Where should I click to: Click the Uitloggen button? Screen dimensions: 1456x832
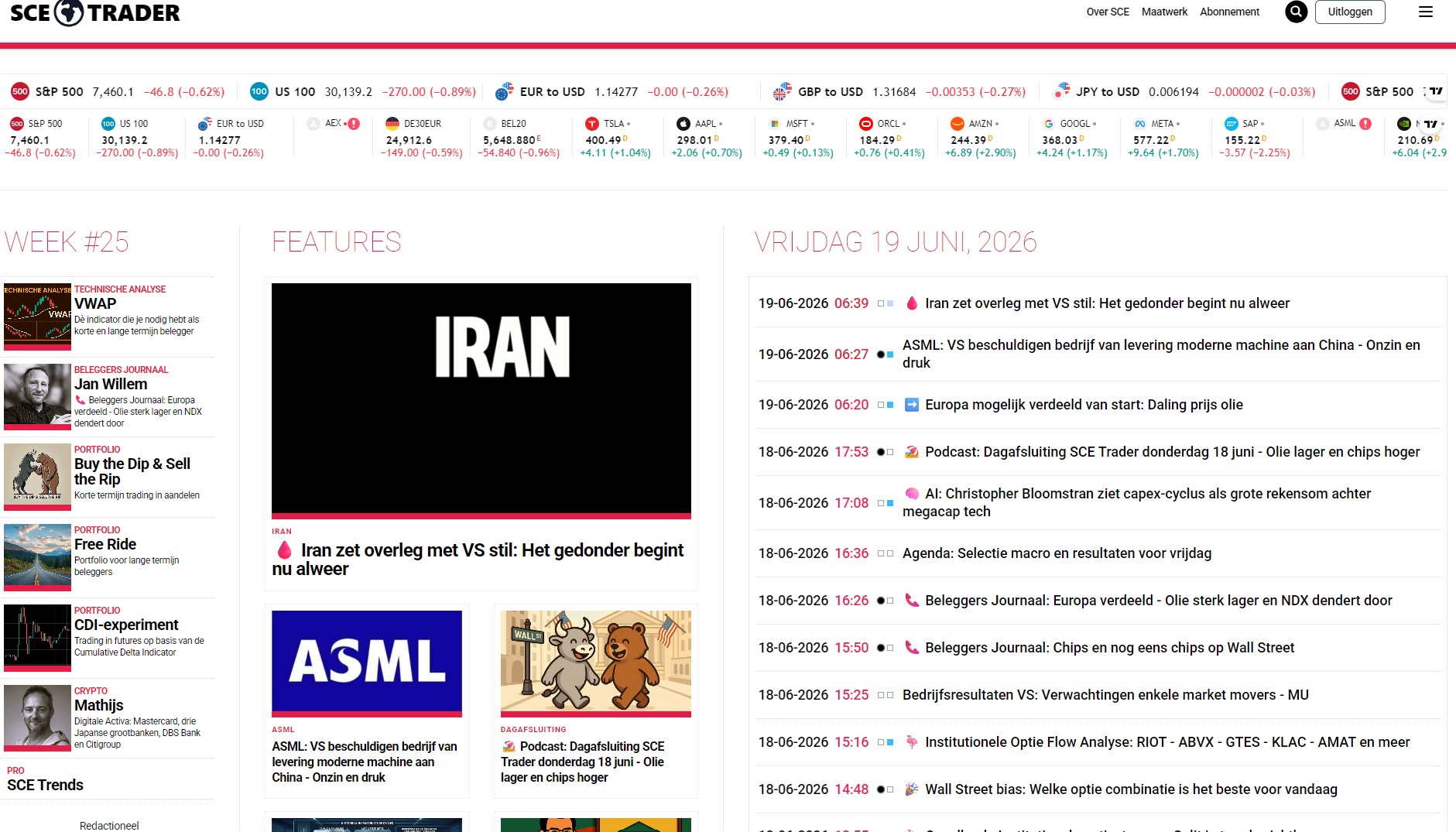pos(1350,12)
